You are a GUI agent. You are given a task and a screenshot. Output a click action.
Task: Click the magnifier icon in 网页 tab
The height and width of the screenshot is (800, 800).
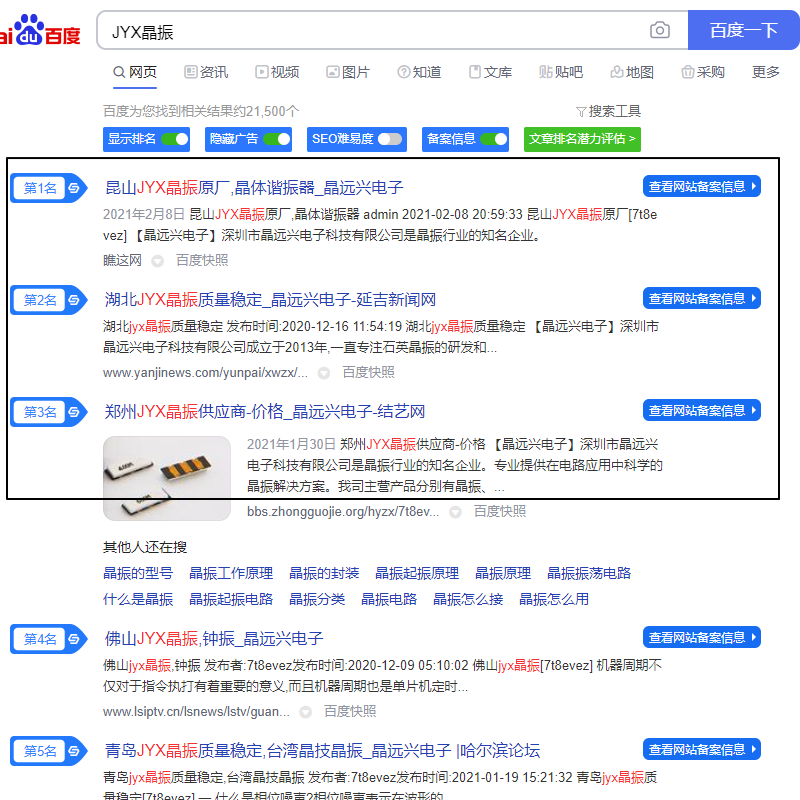[x=119, y=72]
